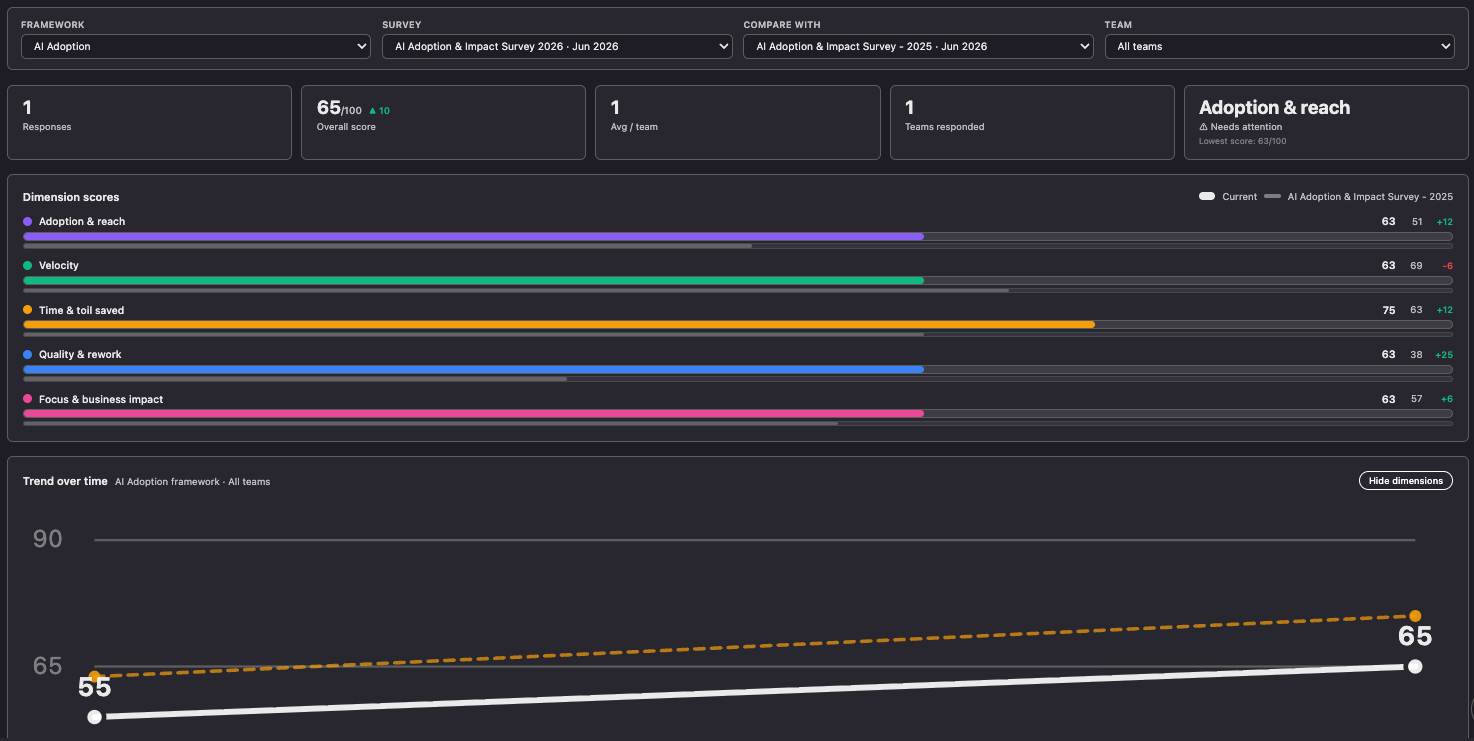Click the green Velocity dot

pyautogui.click(x=28, y=265)
